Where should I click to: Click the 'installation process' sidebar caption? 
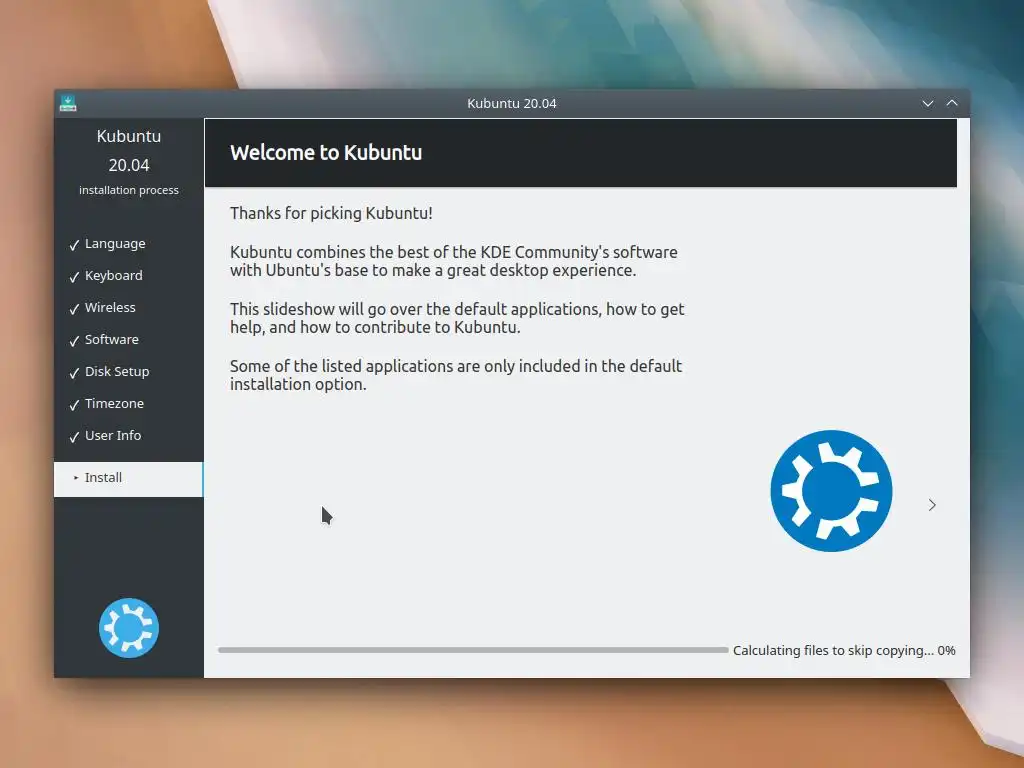(129, 190)
